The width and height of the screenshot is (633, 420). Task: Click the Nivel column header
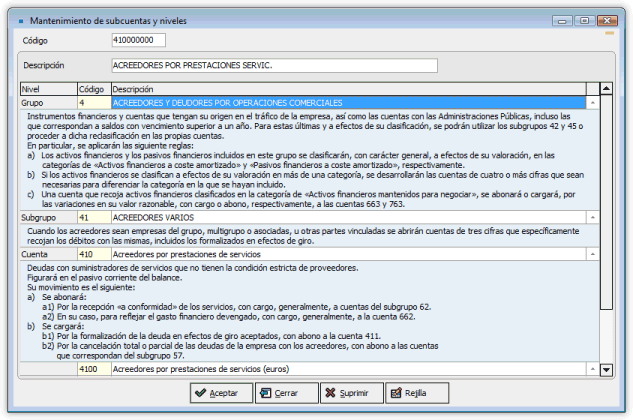(47, 89)
